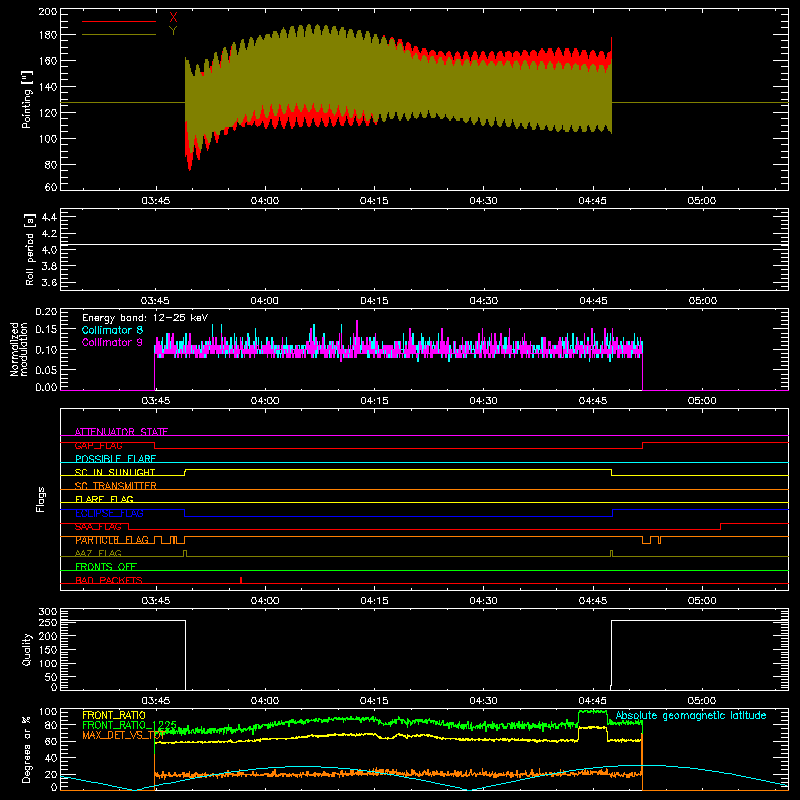The width and height of the screenshot is (800, 800).
Task: Click the 4.4 tick label on Roll period axis
Action: (49, 217)
